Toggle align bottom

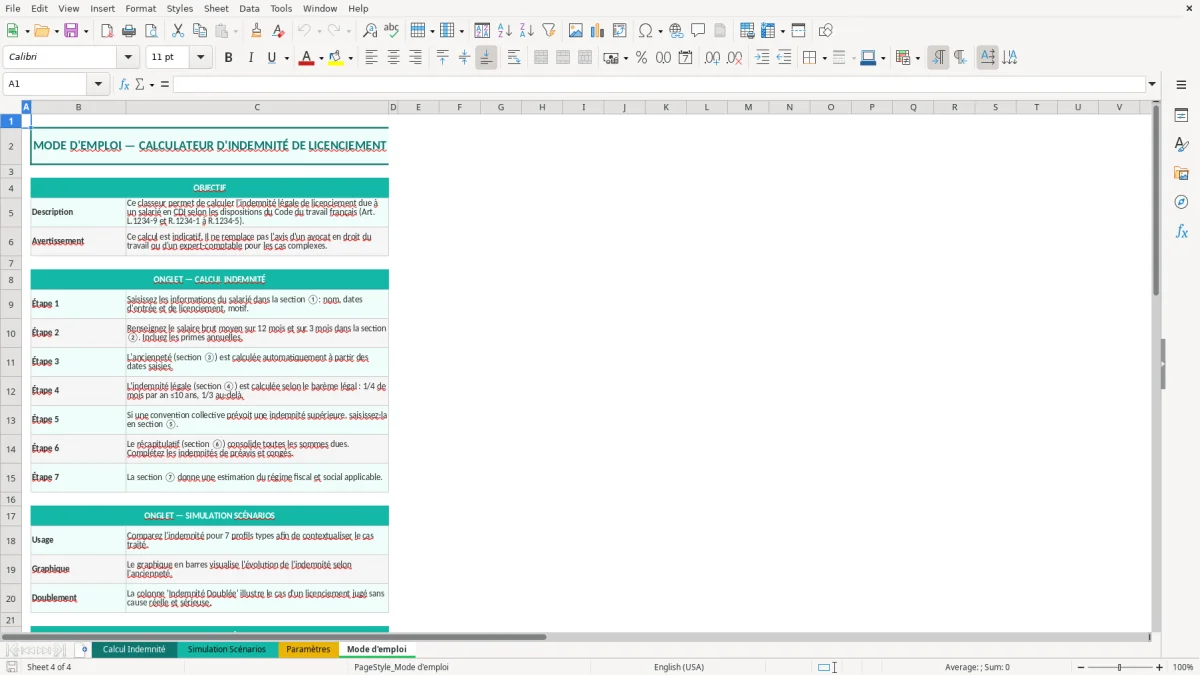(486, 58)
